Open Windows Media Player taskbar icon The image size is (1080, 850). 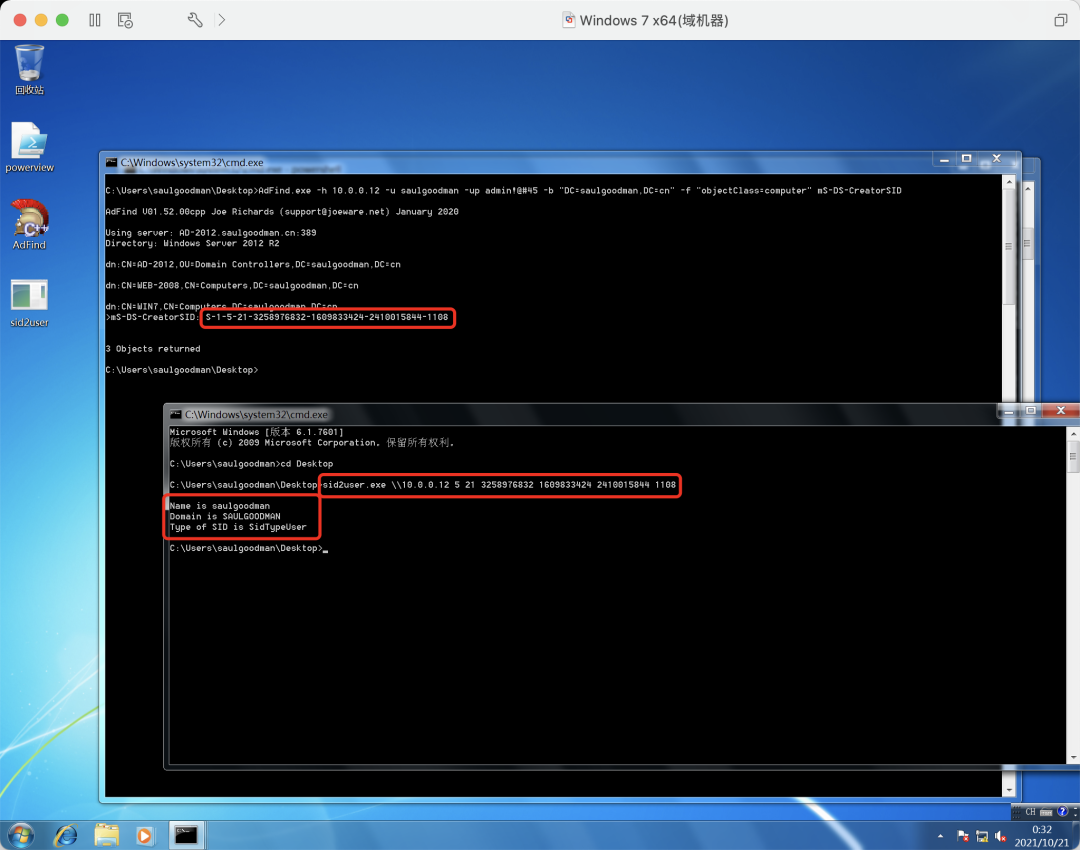(x=145, y=836)
